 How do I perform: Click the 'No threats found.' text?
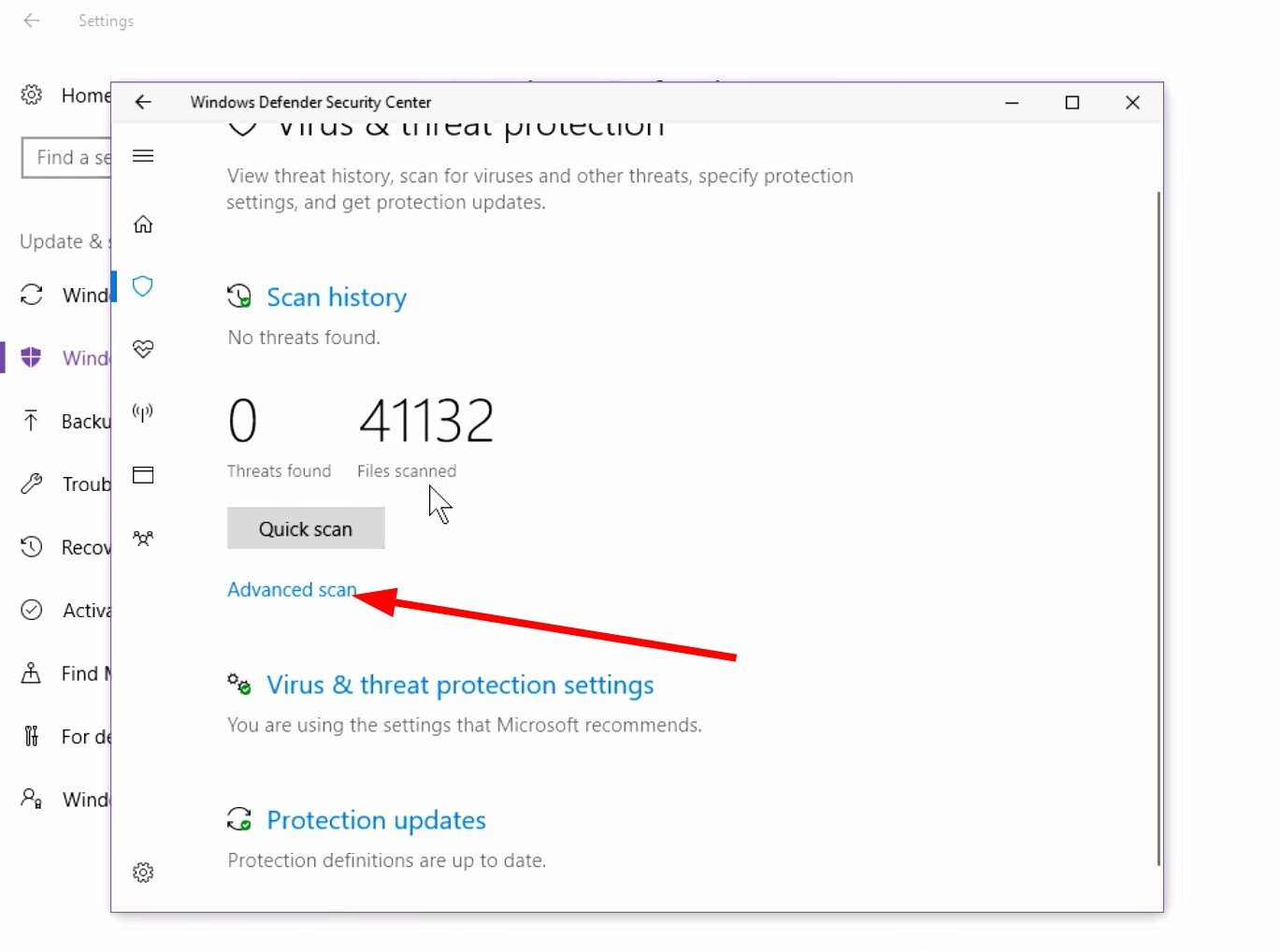click(304, 338)
